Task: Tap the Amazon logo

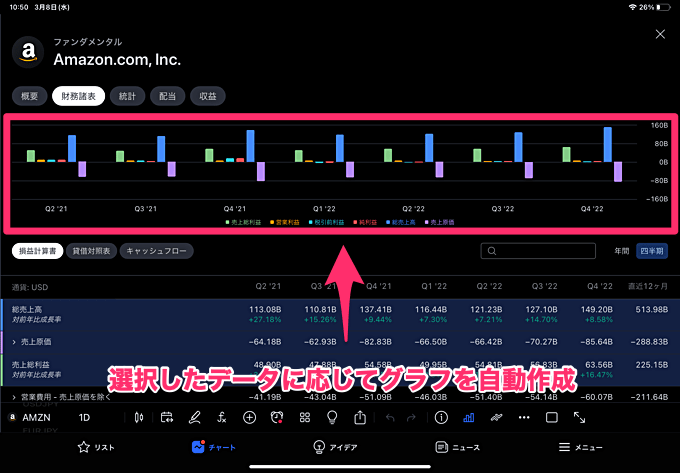Action: (x=28, y=52)
